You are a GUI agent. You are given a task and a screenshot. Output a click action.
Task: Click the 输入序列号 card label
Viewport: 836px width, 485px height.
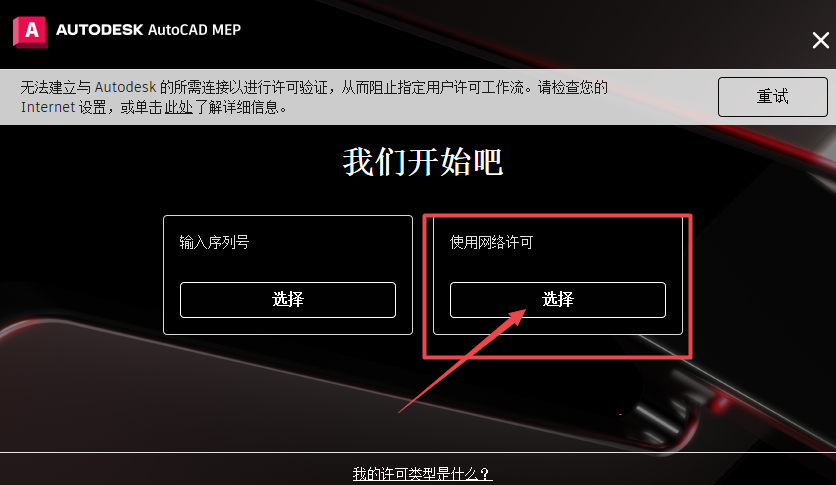pyautogui.click(x=214, y=242)
